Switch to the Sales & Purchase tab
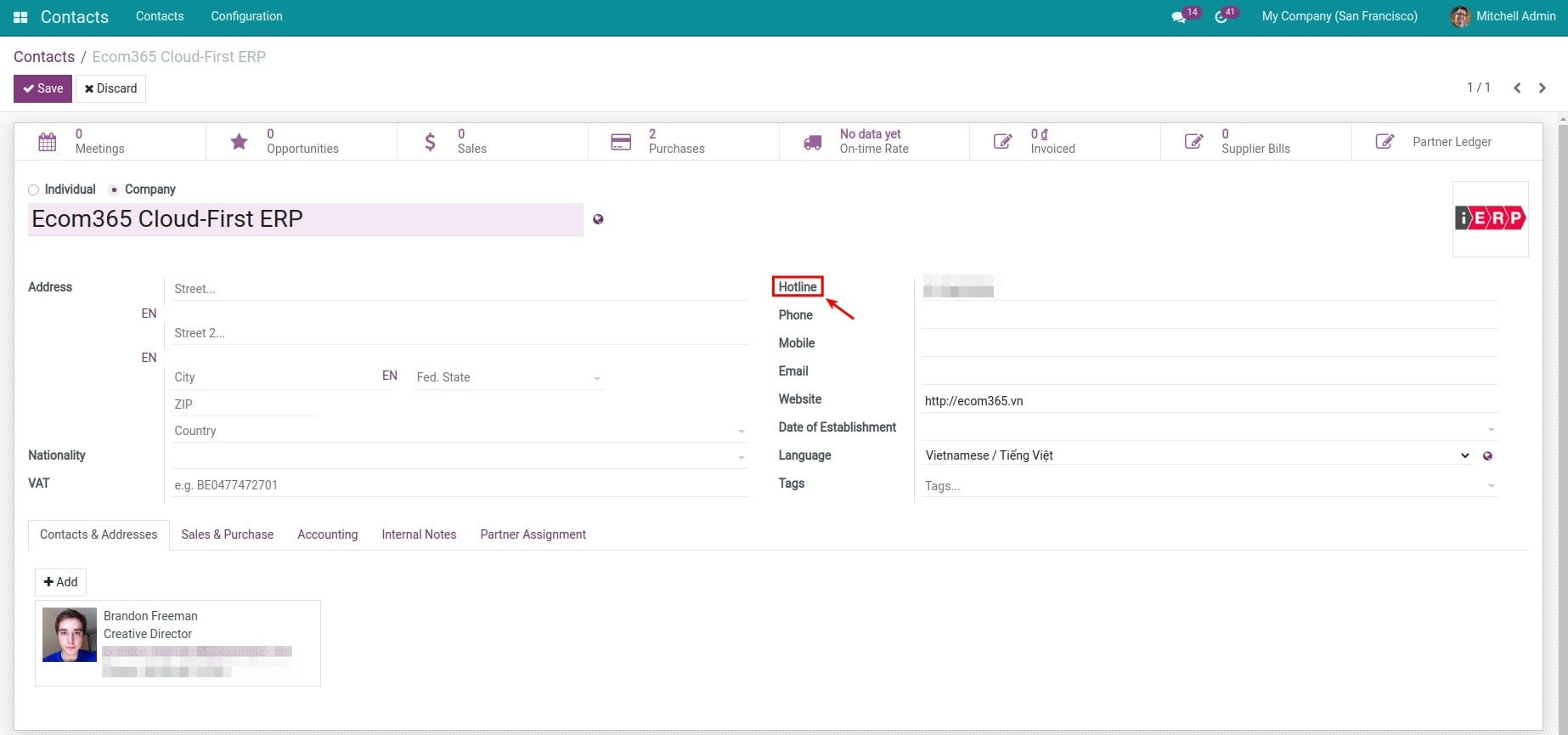The width and height of the screenshot is (1568, 735). [x=227, y=534]
